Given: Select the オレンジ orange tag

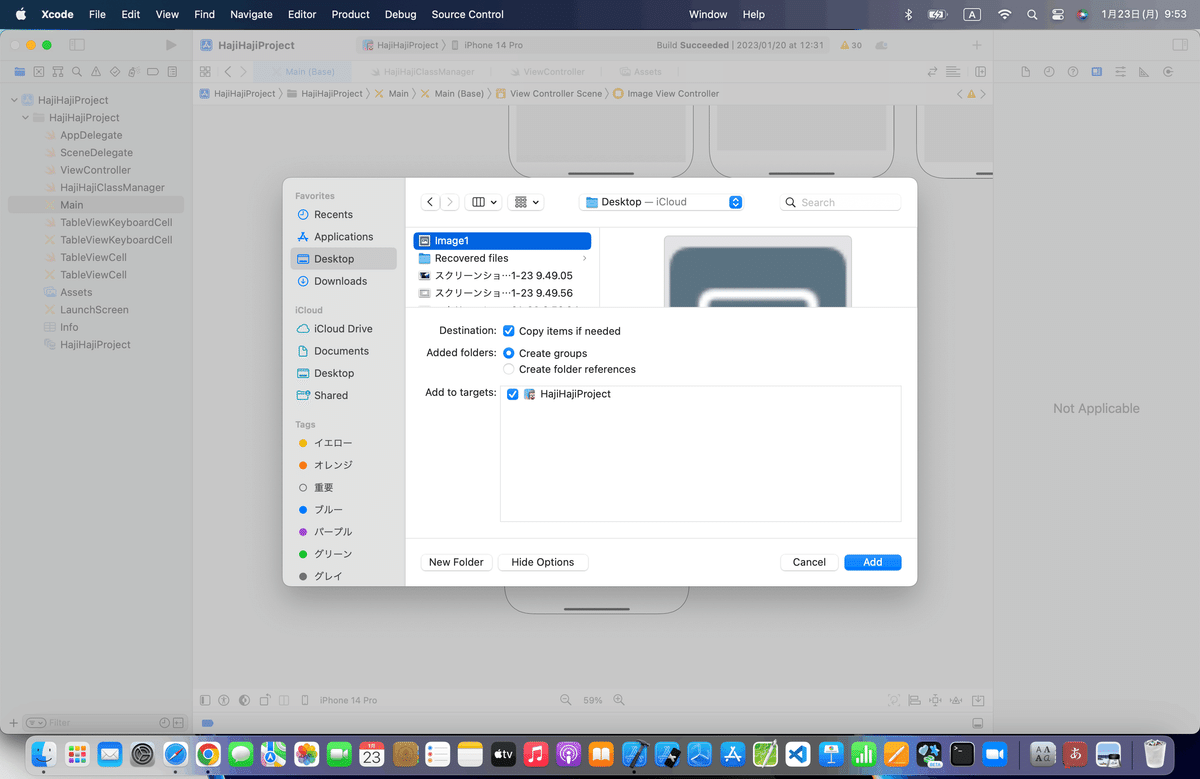Looking at the screenshot, I should pyautogui.click(x=343, y=465).
